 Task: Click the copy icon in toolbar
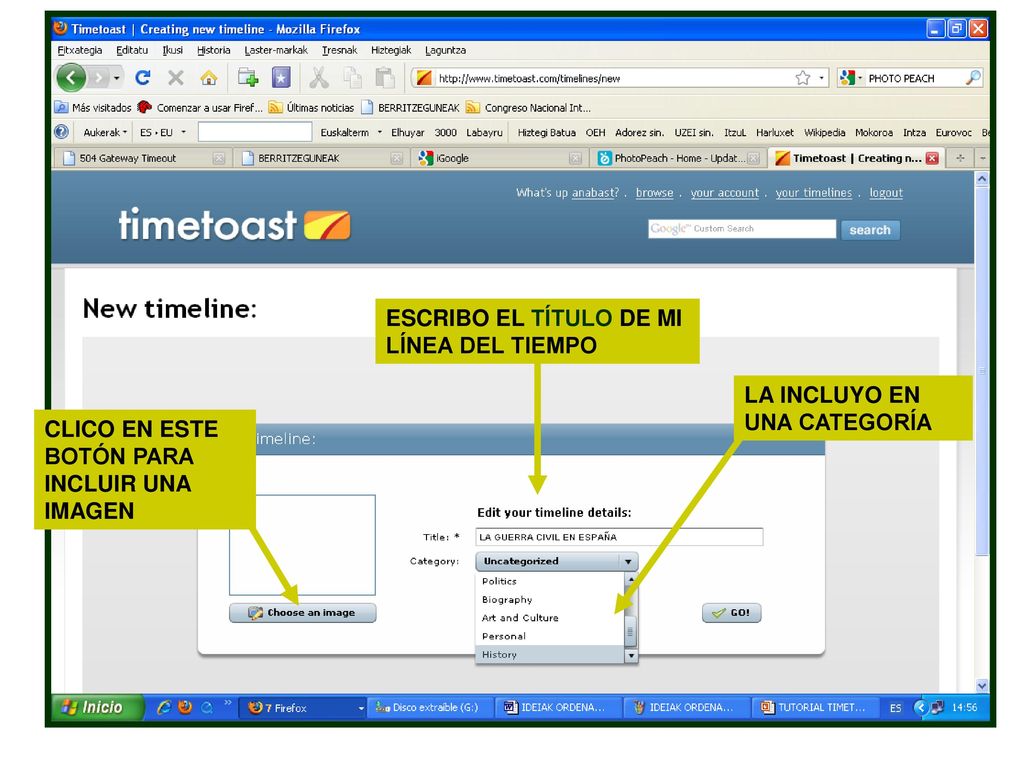tap(353, 78)
